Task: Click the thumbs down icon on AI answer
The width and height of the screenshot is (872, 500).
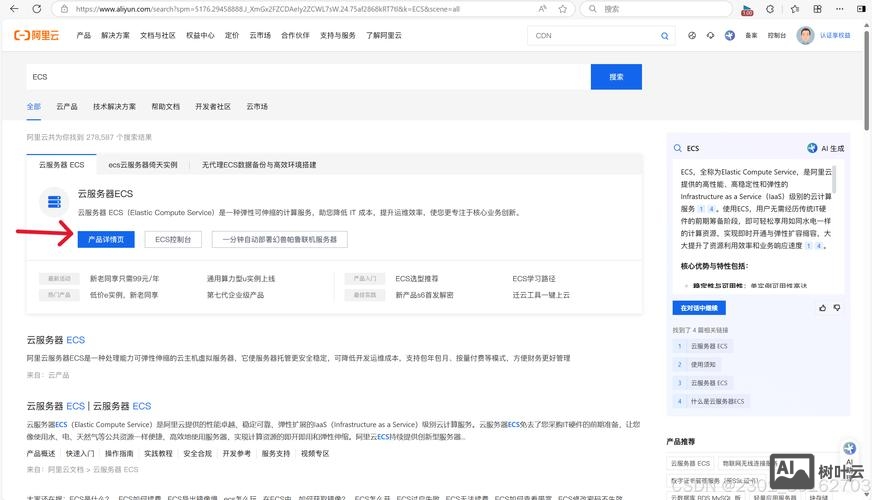Action: tap(837, 308)
